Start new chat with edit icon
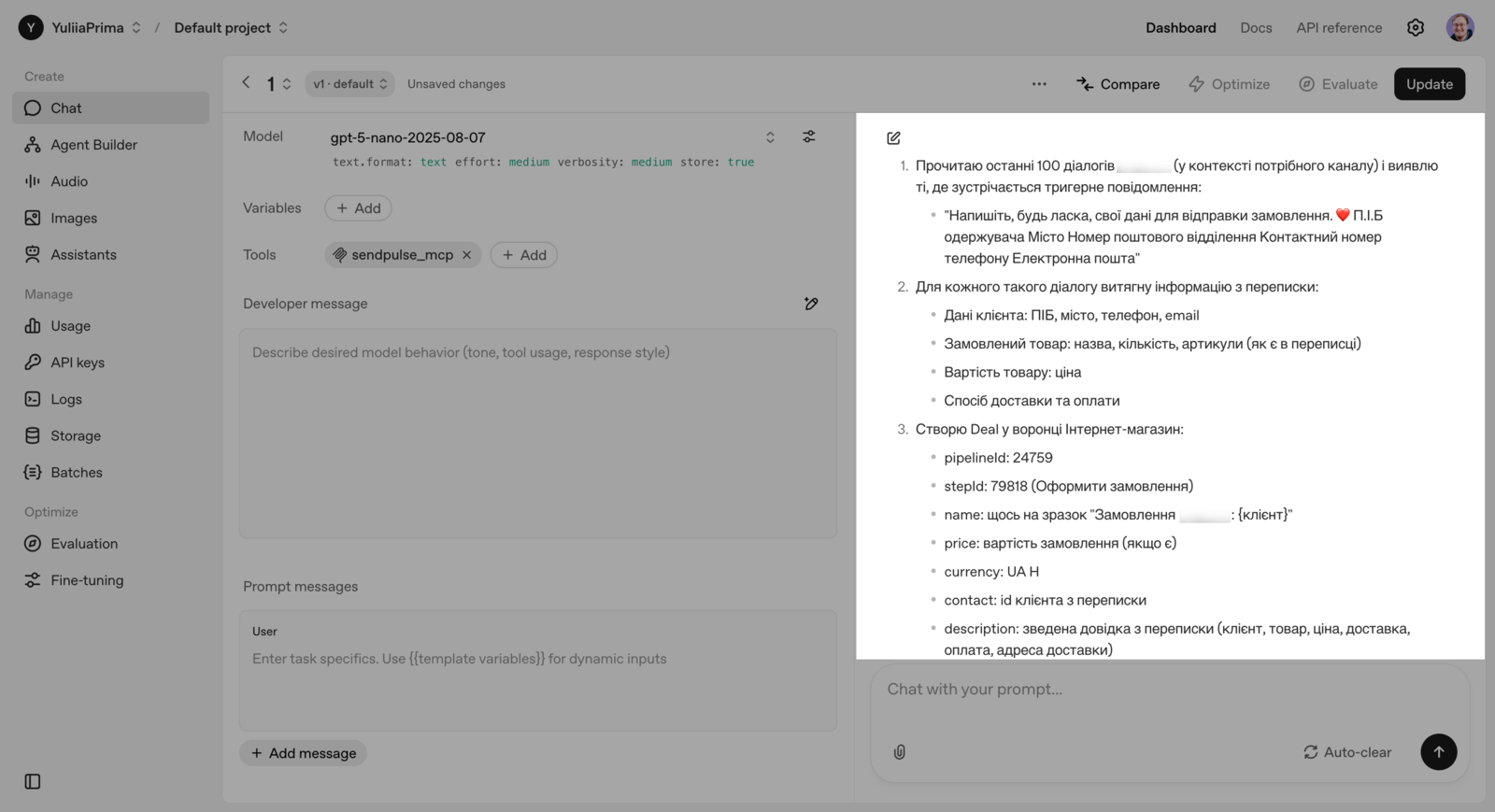Screen dimensions: 1495x812 click(894, 138)
